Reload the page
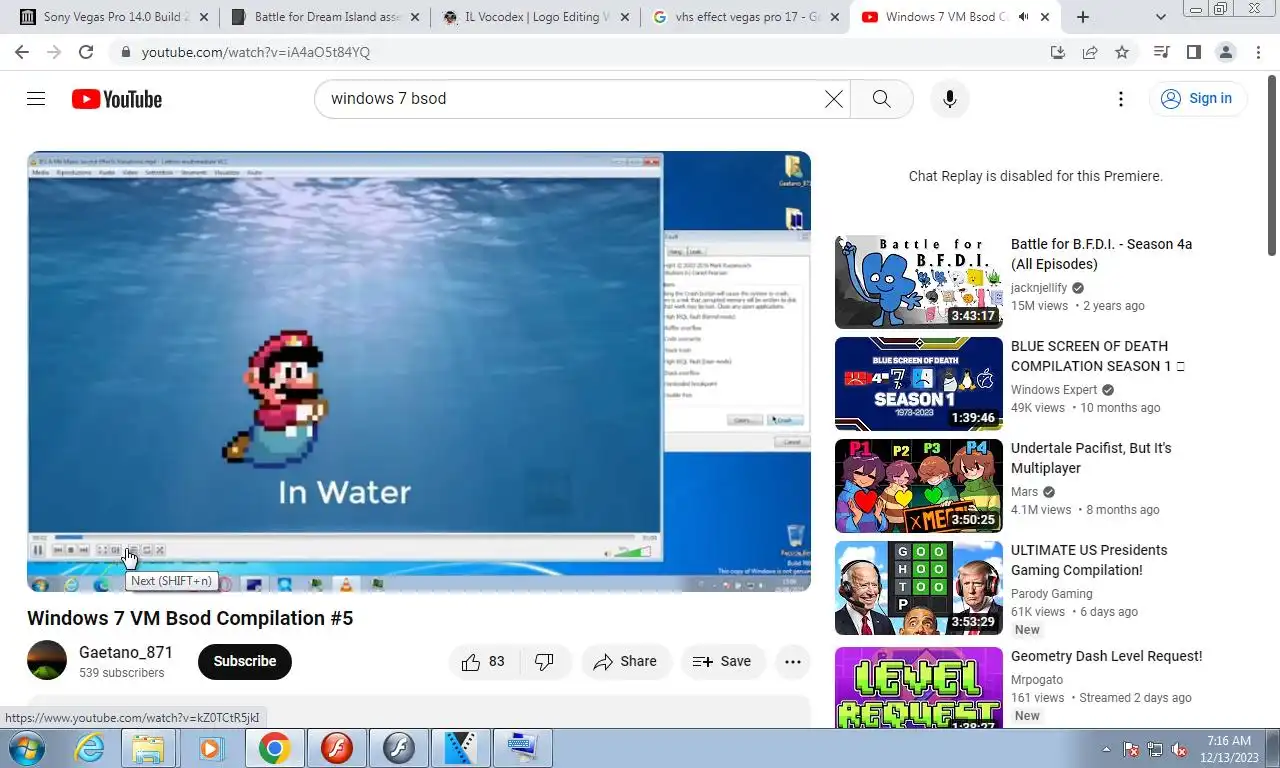Screen dimensions: 1280x768 click(86, 52)
